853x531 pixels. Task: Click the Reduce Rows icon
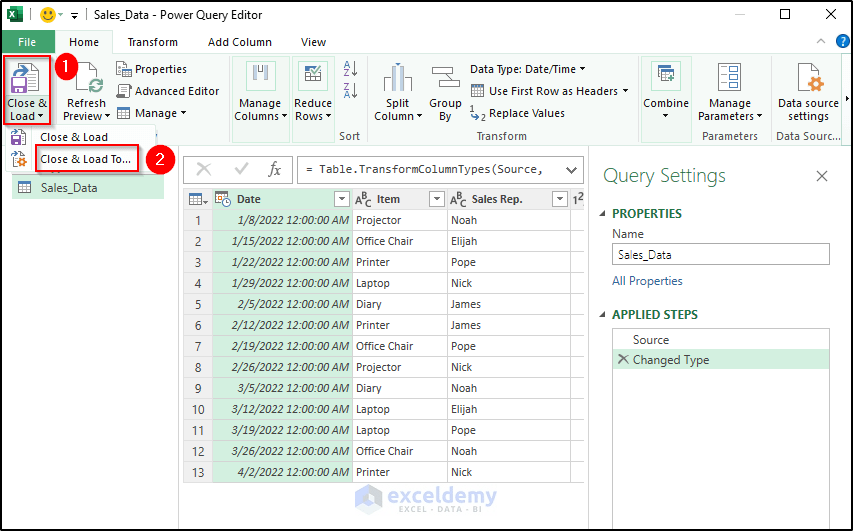313,77
